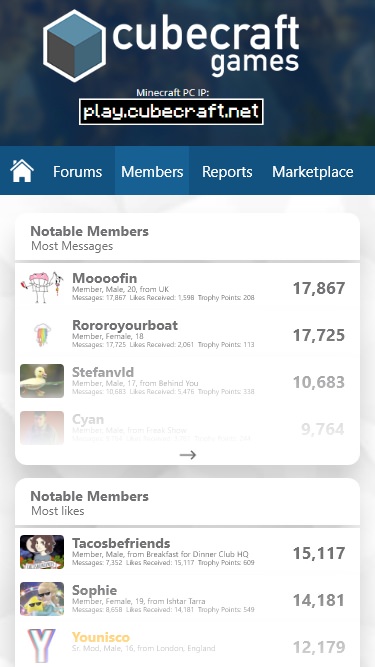Viewport: 375px width, 667px height.
Task: Click the Stefanvld username
Action: 103,372
